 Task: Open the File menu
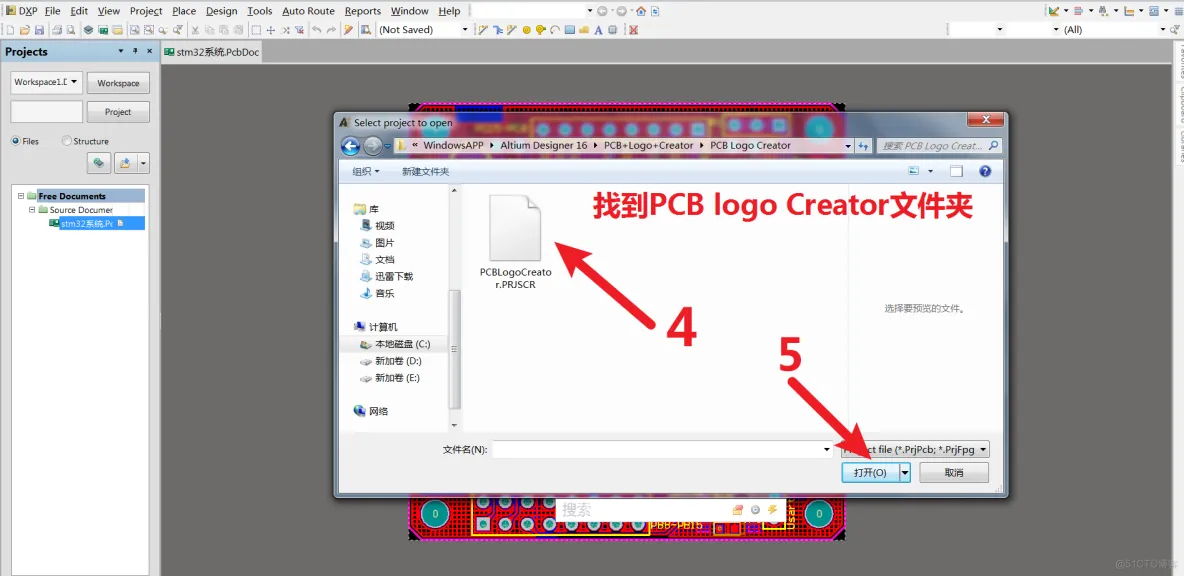click(x=52, y=11)
